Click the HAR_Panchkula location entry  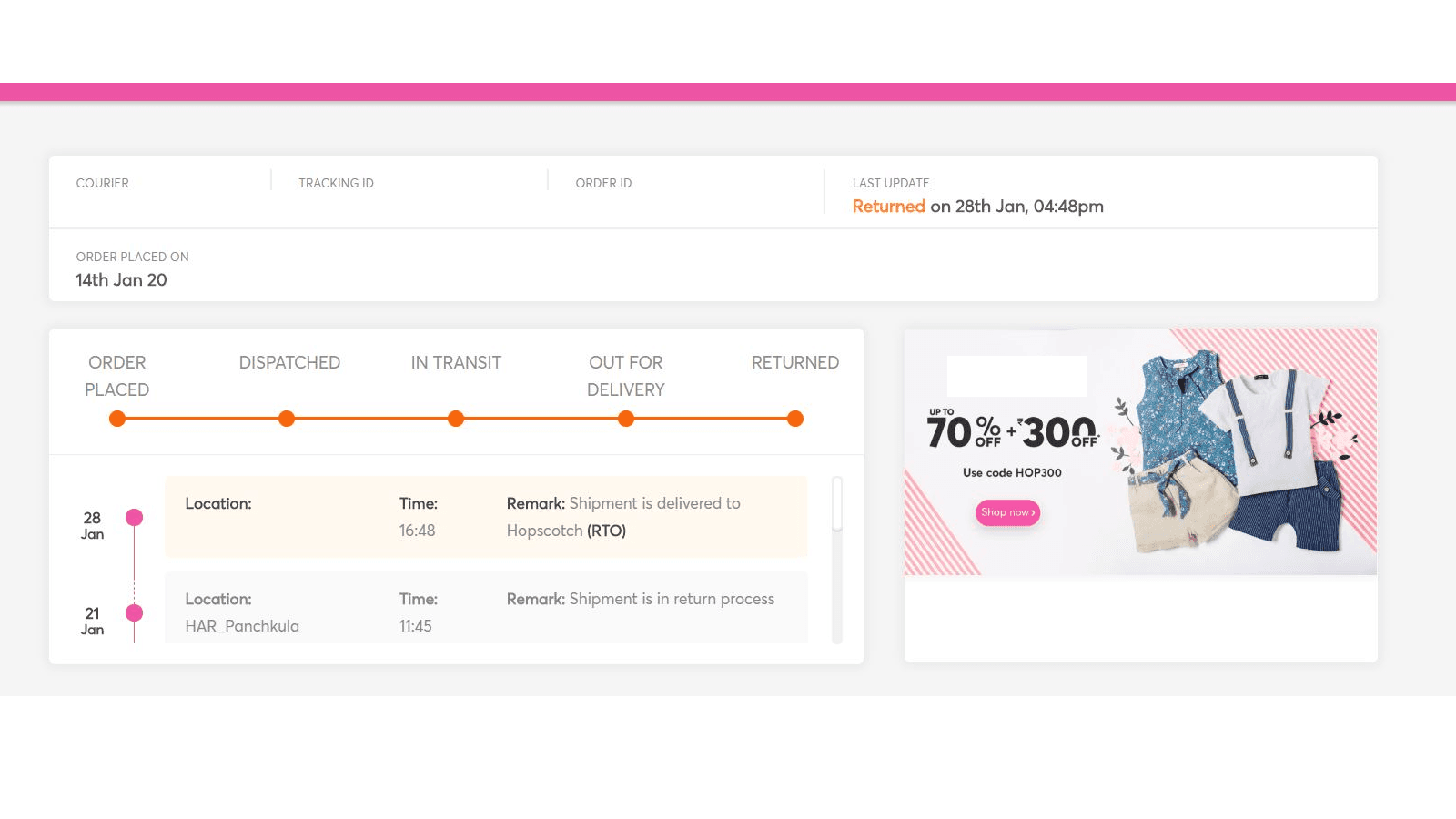241,625
